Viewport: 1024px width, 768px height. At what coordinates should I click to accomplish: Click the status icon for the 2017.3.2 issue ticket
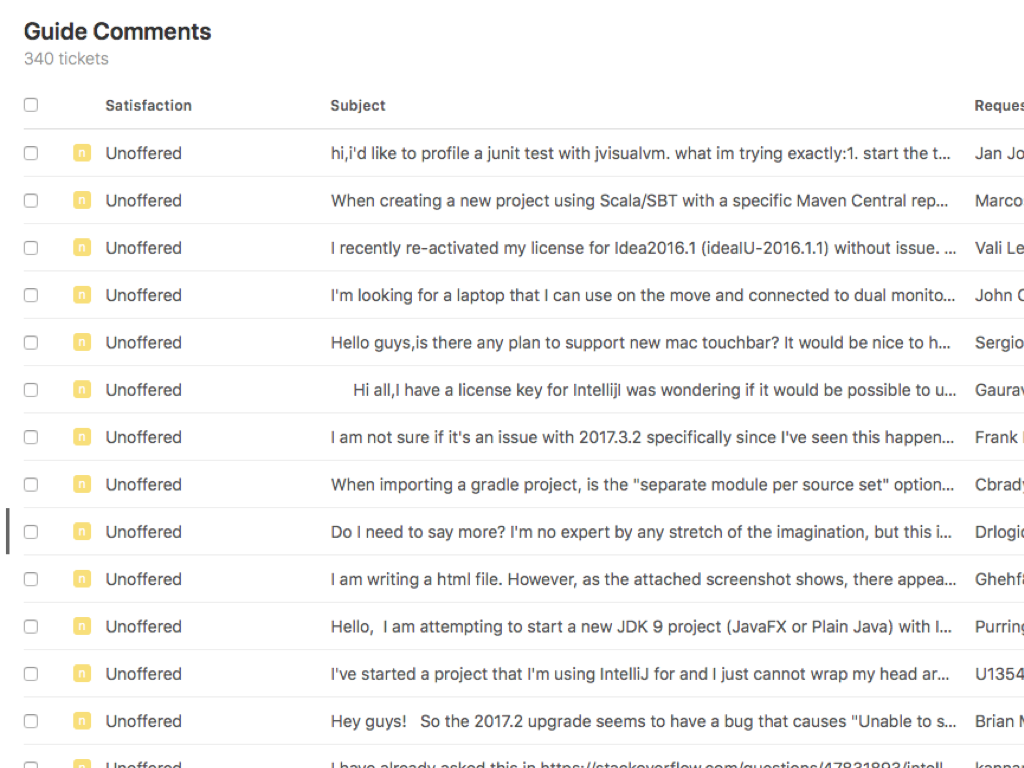tap(82, 437)
